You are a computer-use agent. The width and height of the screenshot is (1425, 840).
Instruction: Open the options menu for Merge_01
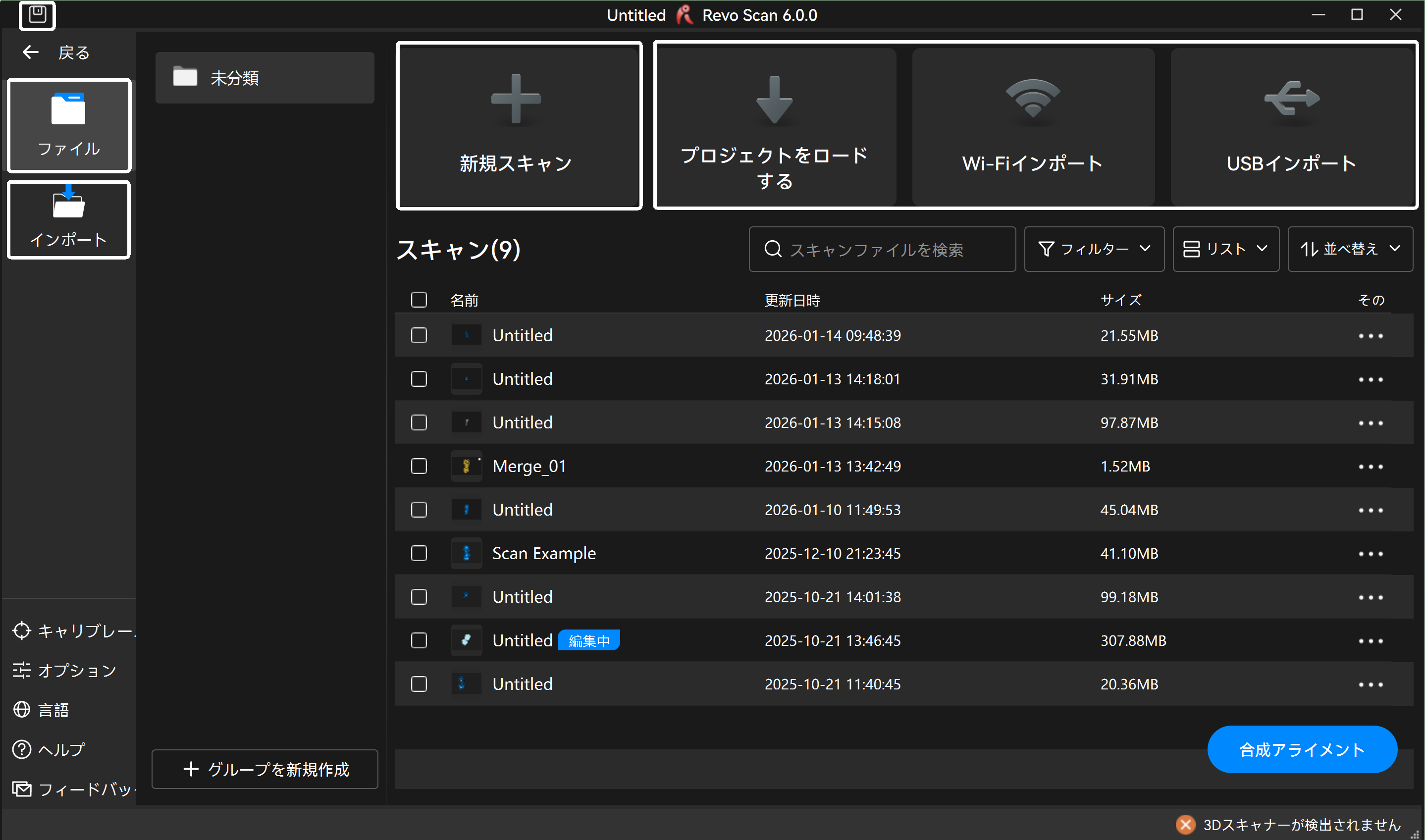click(x=1371, y=466)
